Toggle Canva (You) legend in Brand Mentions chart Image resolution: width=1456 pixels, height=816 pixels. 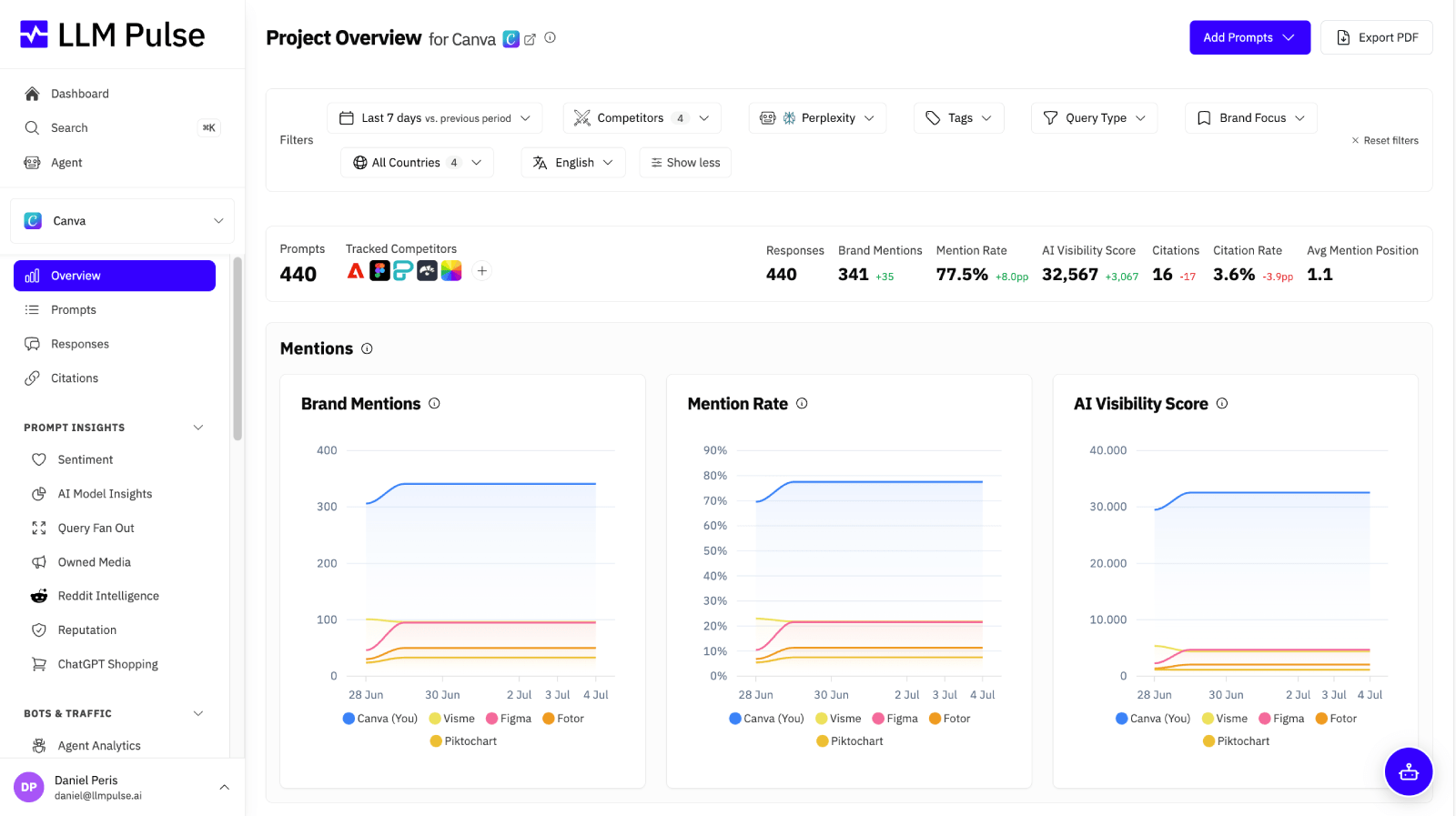click(x=380, y=719)
